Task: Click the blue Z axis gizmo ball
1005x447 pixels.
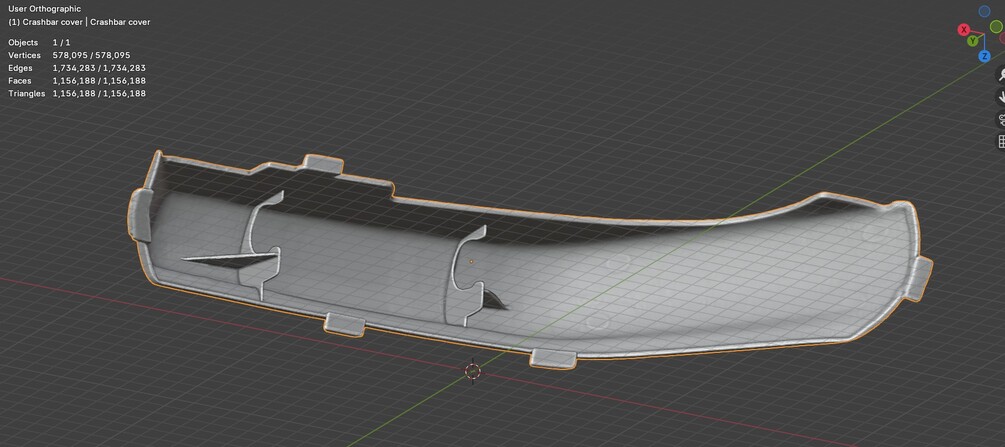Action: 984,56
